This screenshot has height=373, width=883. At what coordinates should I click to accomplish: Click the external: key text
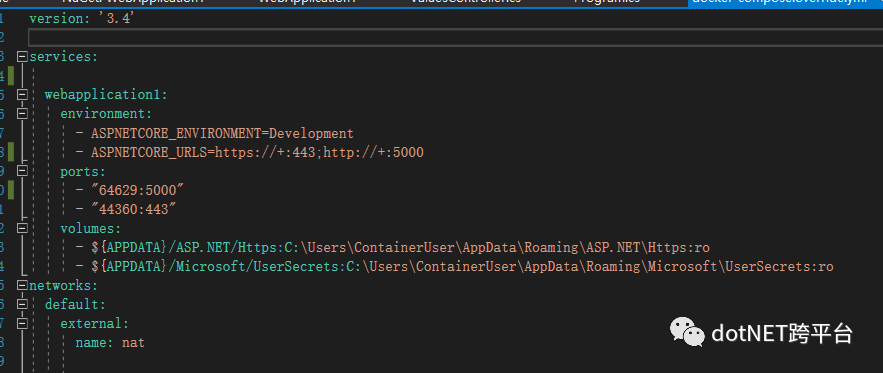point(95,323)
